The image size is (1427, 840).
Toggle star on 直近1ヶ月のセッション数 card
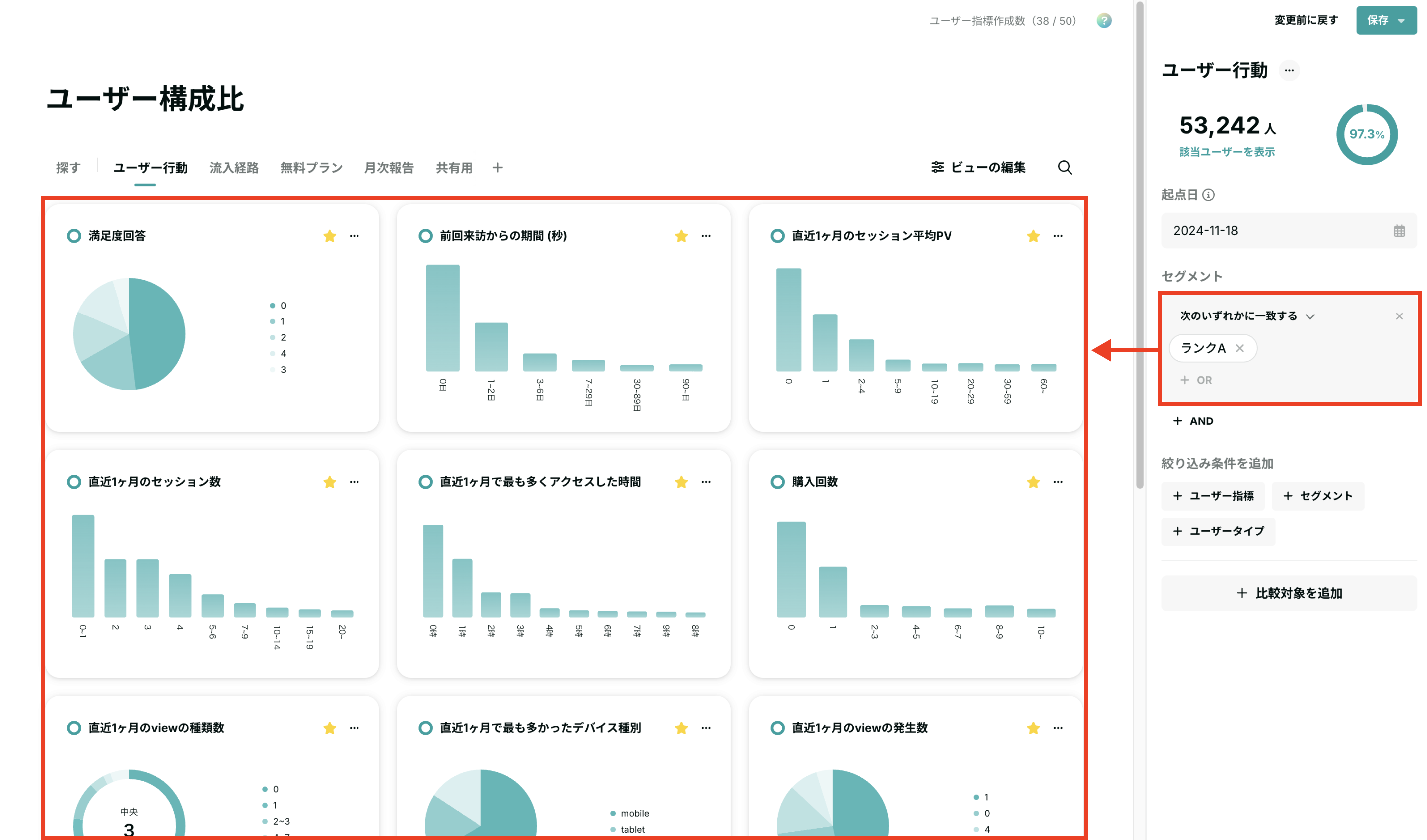point(330,482)
